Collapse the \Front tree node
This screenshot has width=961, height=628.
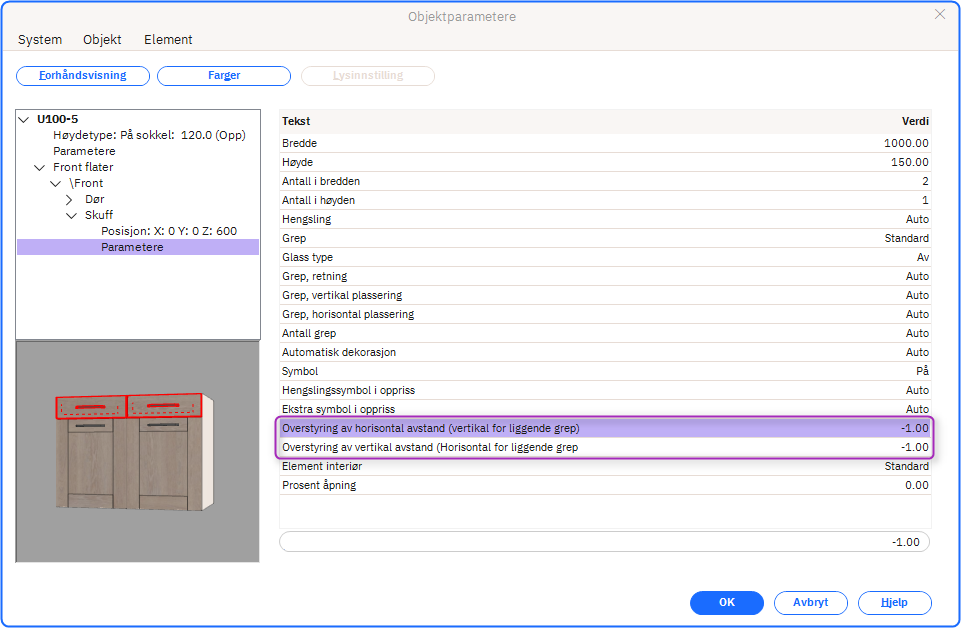pyautogui.click(x=56, y=183)
